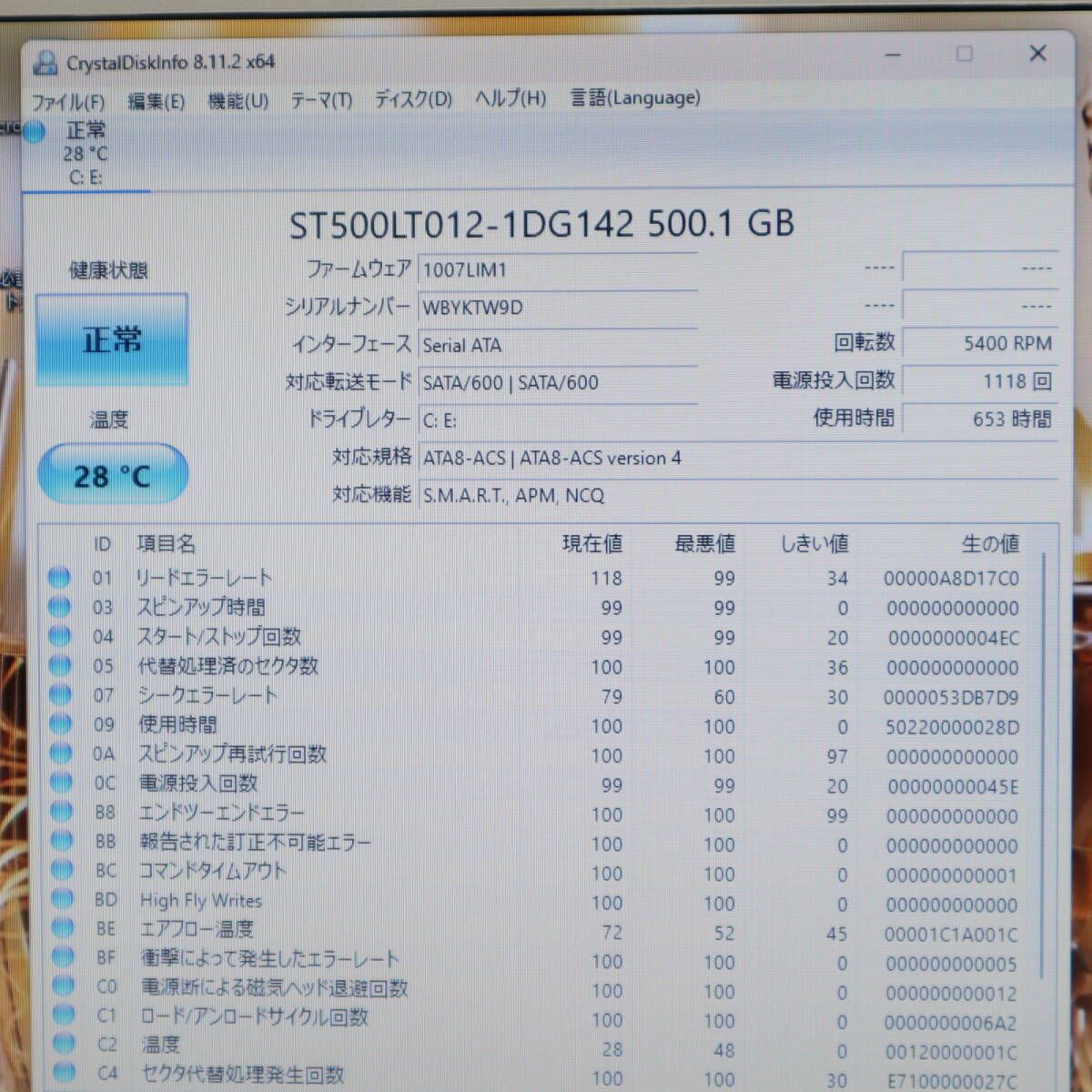Click the firmware field 1007LIM1
This screenshot has height=1092, width=1092.
pyautogui.click(x=558, y=269)
